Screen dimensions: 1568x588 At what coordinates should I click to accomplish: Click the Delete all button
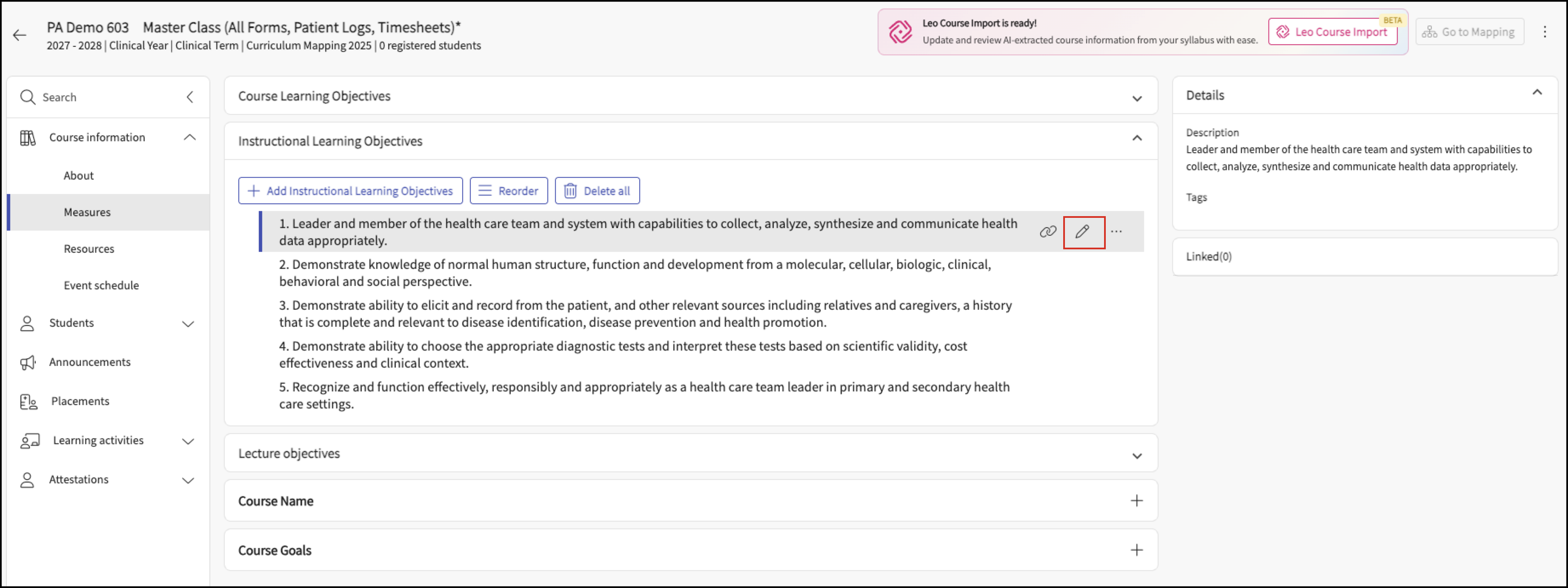(597, 191)
